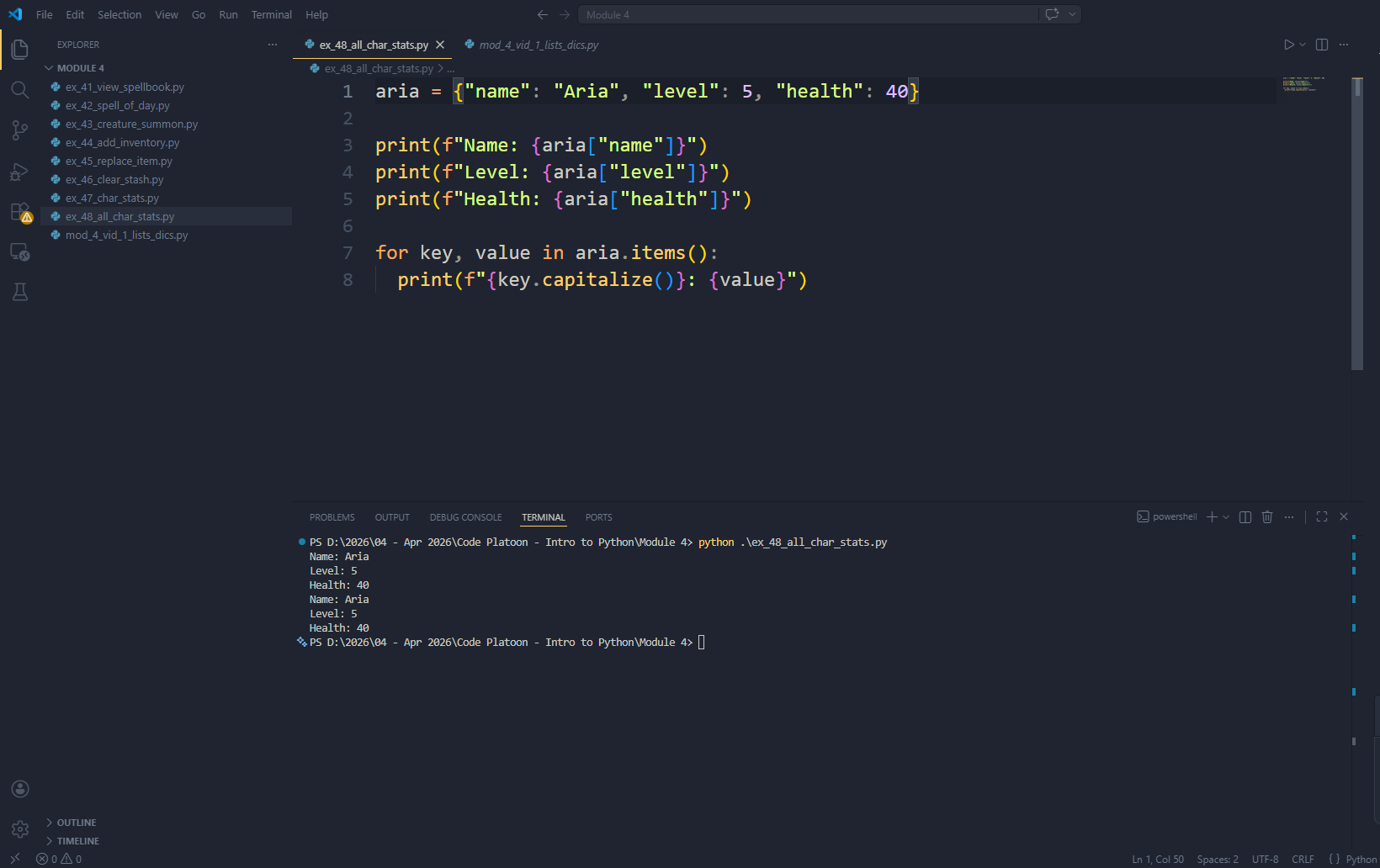Click the editor minimap preview
This screenshot has width=1380, height=868.
(1303, 83)
